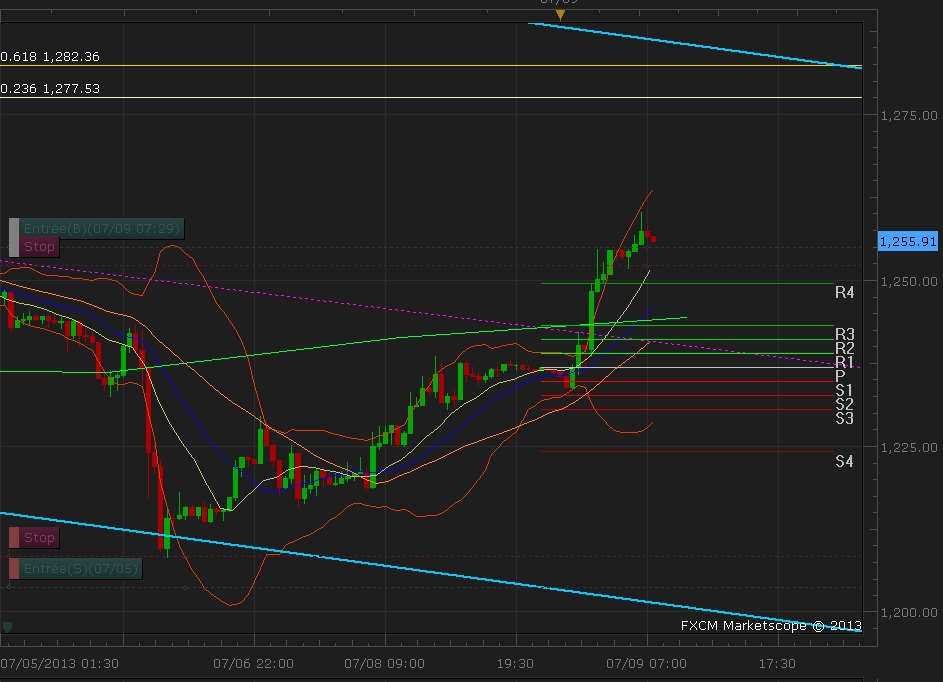Click the red handle beside the lower Stop

pos(13,537)
